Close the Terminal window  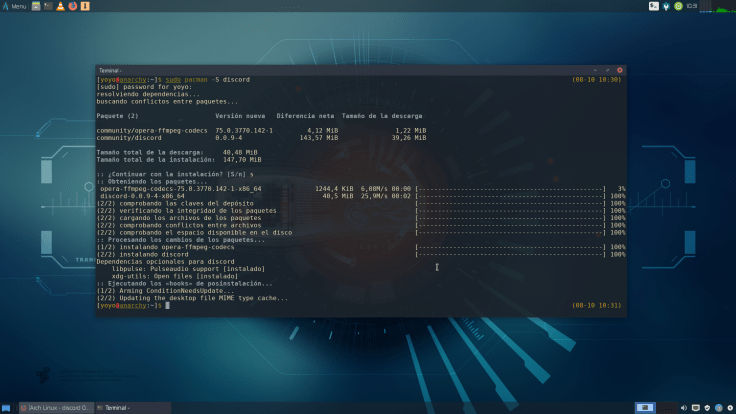click(620, 70)
